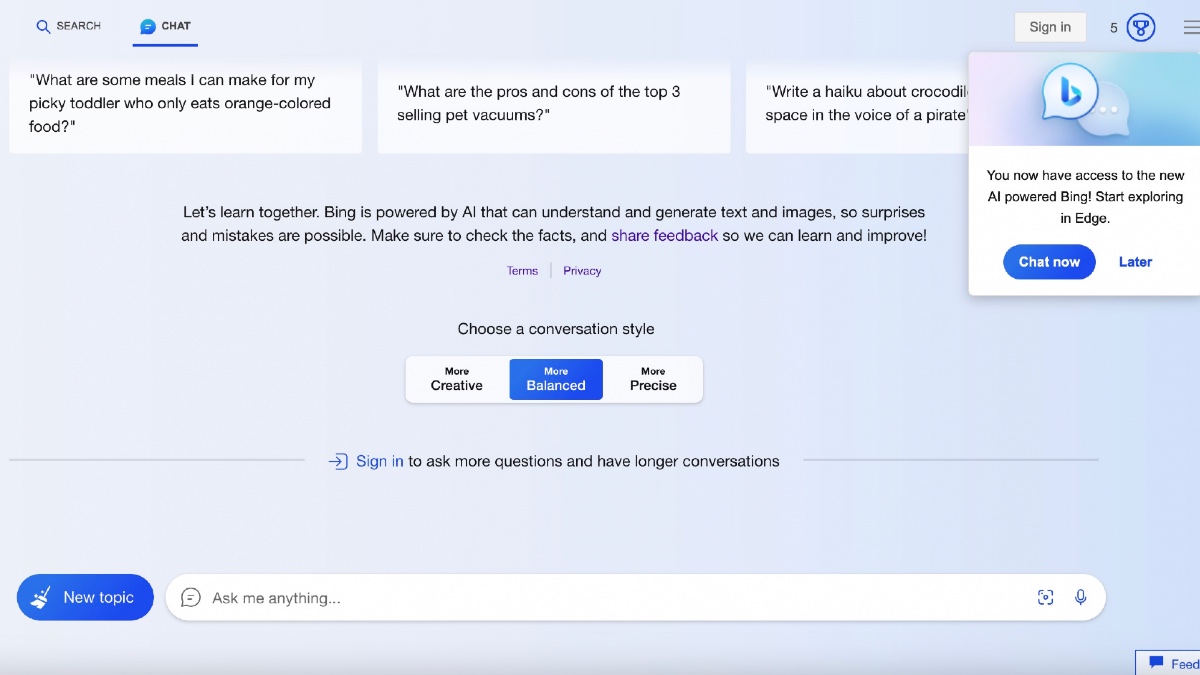
Task: Select the More Balanced conversation style
Action: pos(556,378)
